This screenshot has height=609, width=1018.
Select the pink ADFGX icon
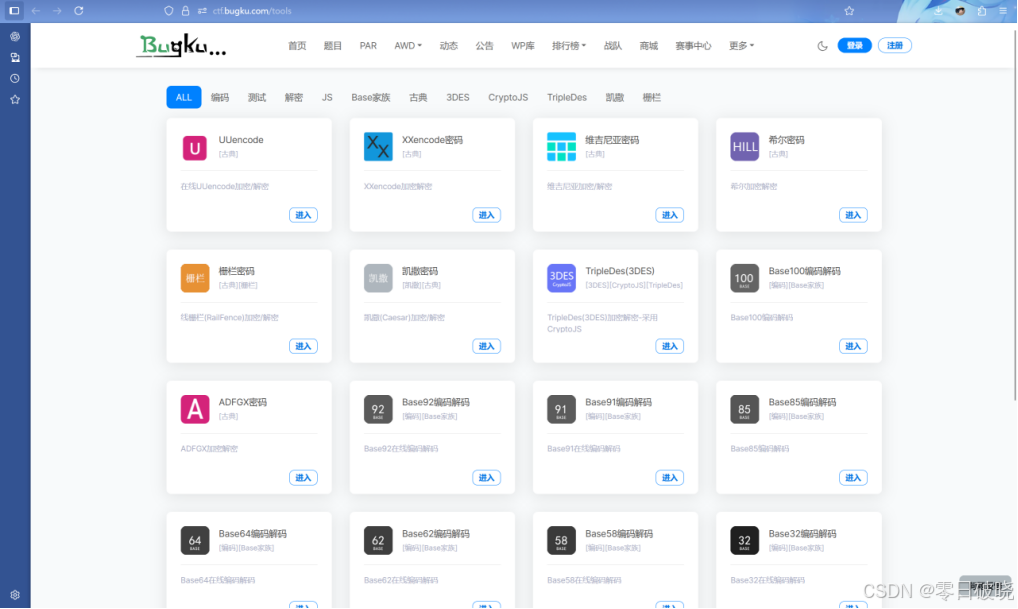click(195, 410)
